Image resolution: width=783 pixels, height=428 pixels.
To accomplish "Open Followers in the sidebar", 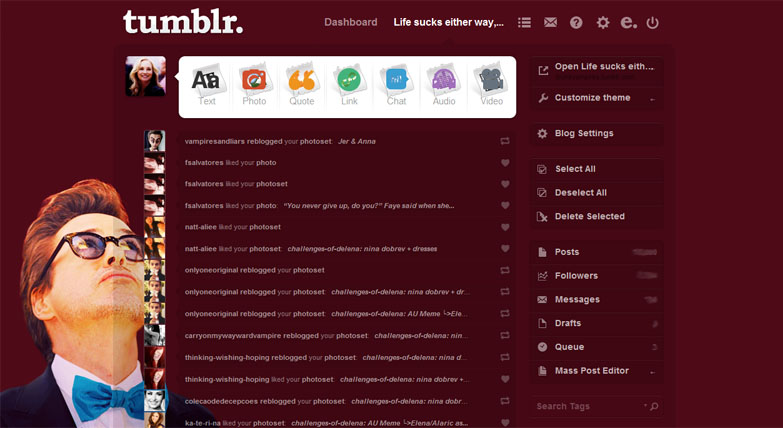I will tap(597, 276).
